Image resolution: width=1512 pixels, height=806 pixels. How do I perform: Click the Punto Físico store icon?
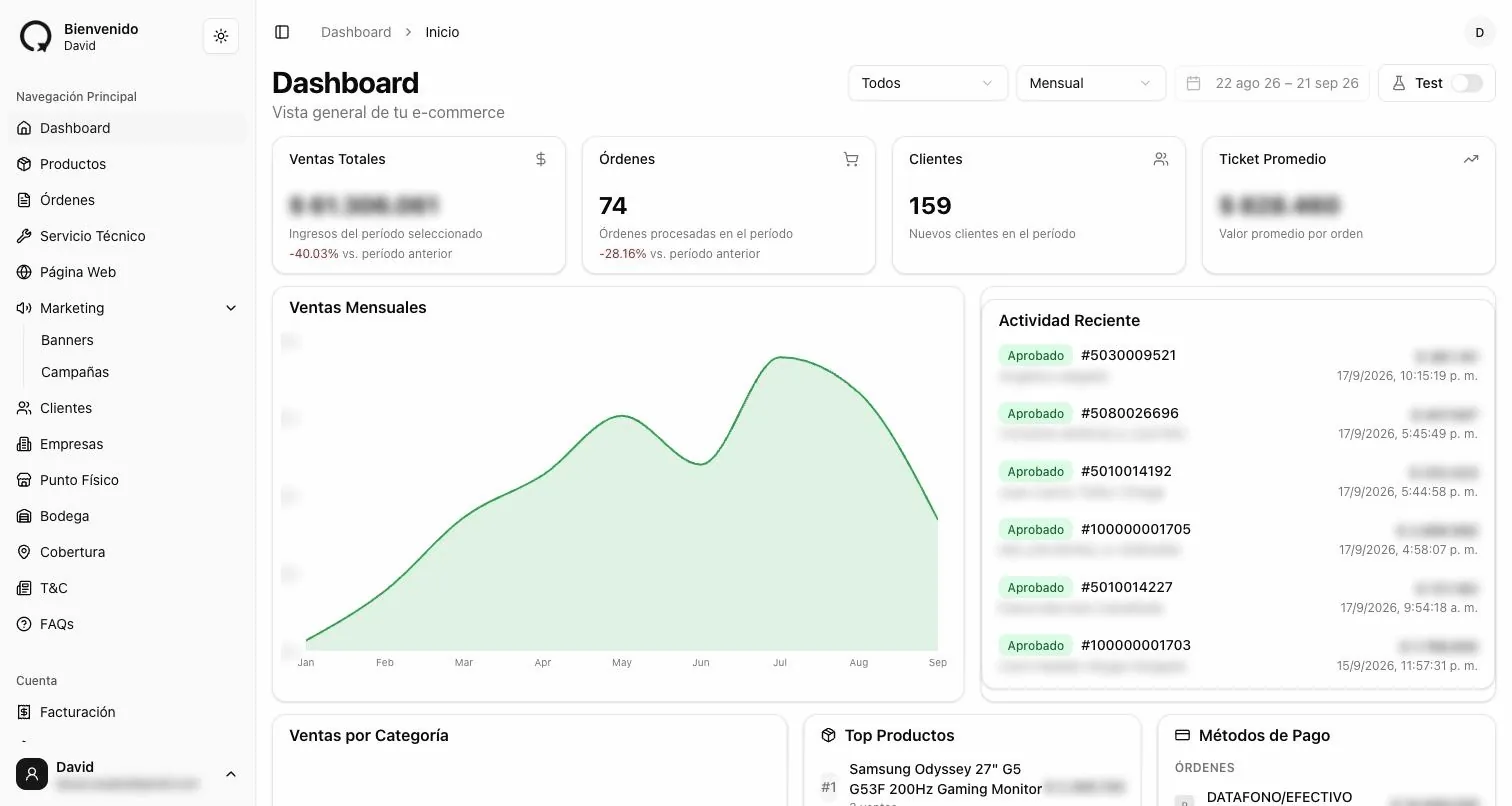tap(24, 480)
